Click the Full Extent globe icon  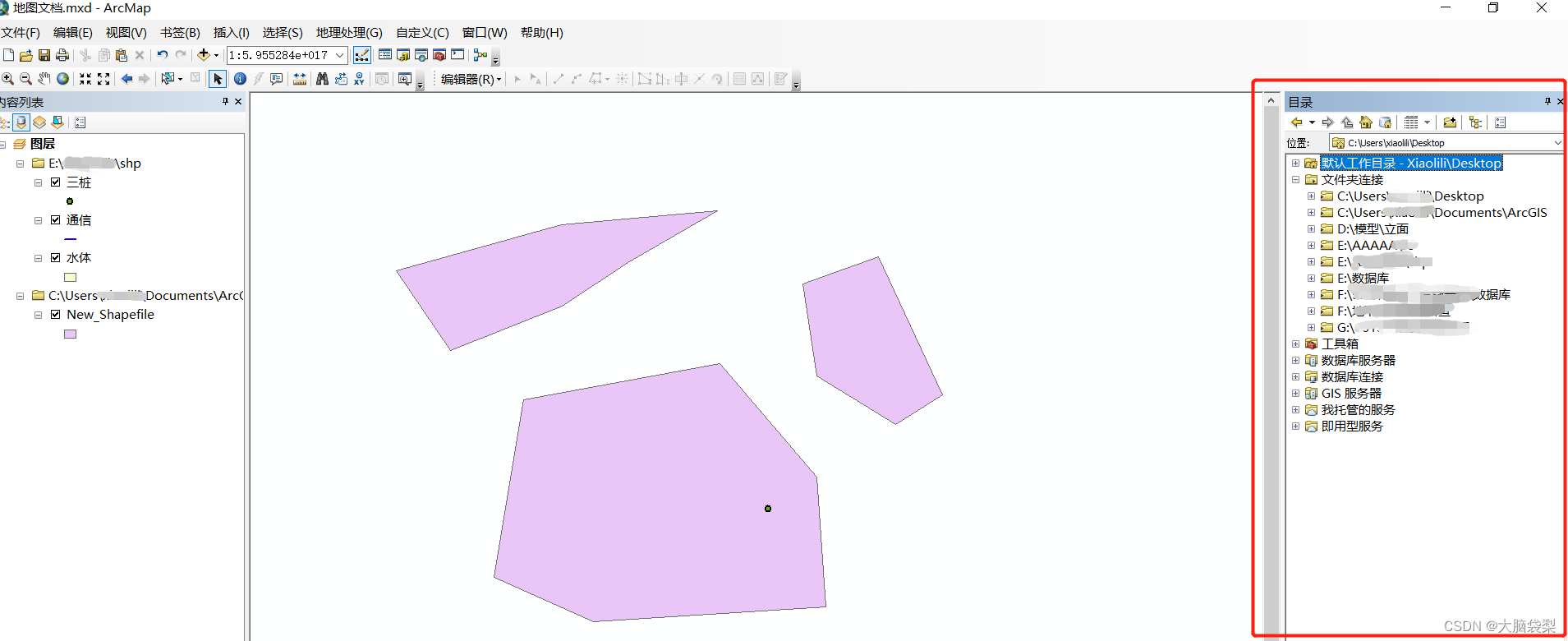[x=62, y=79]
